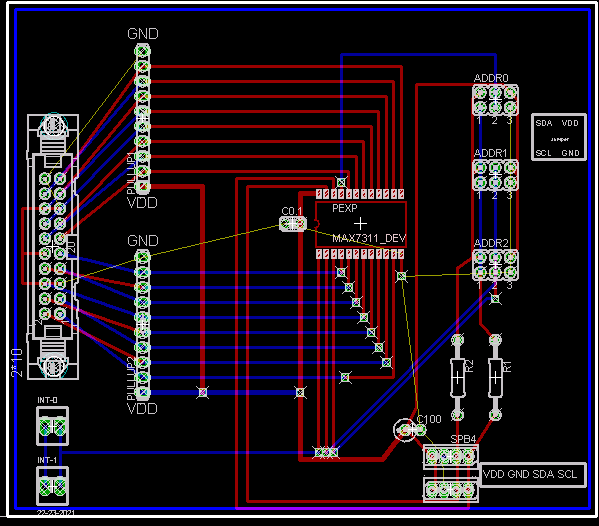Select the ADDR1 header label
This screenshot has height=526, width=599.
click(491, 153)
